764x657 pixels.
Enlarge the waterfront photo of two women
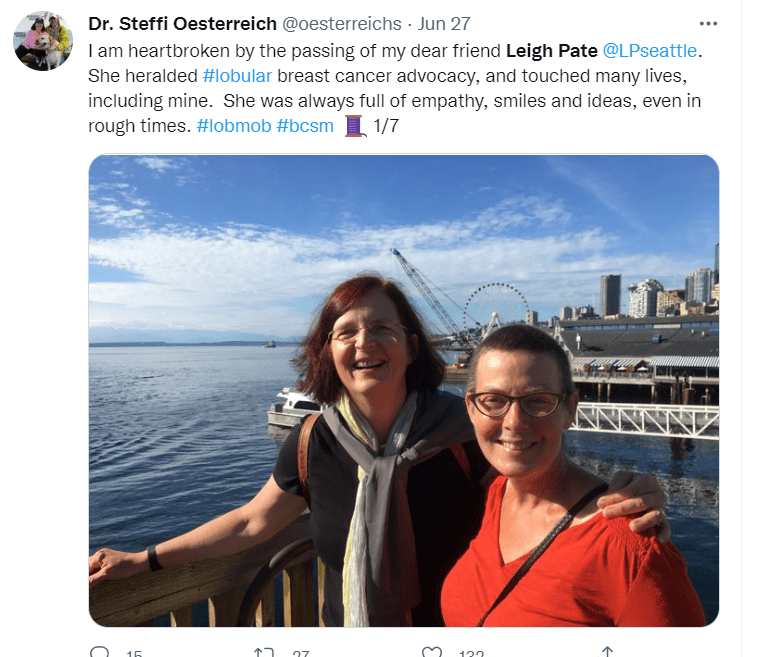coord(404,390)
